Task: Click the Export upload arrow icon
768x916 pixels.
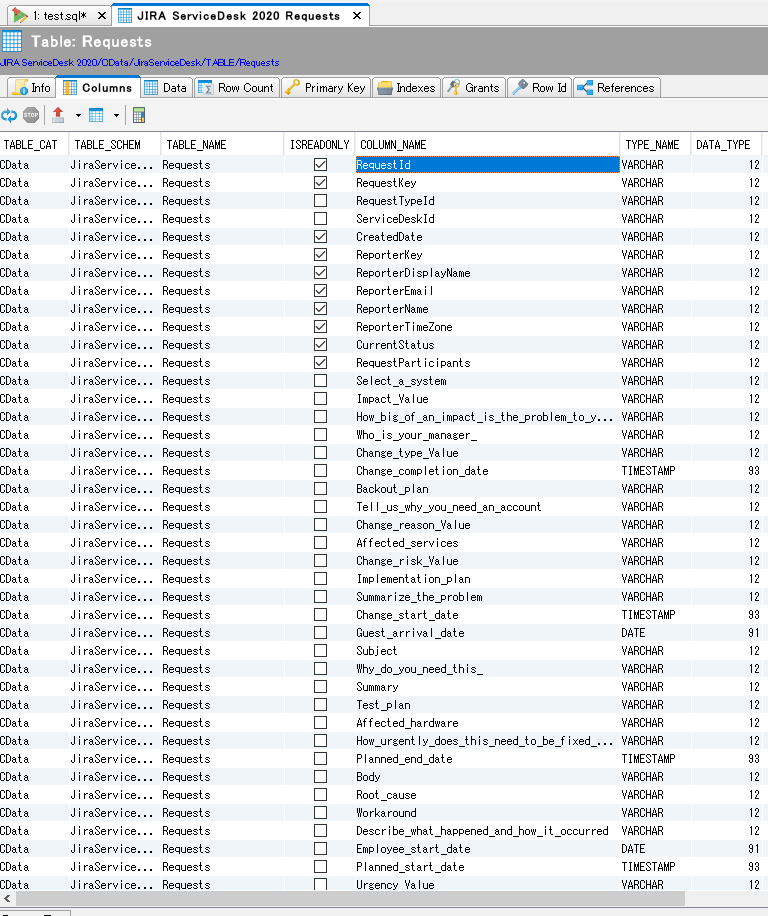Action: pyautogui.click(x=58, y=115)
